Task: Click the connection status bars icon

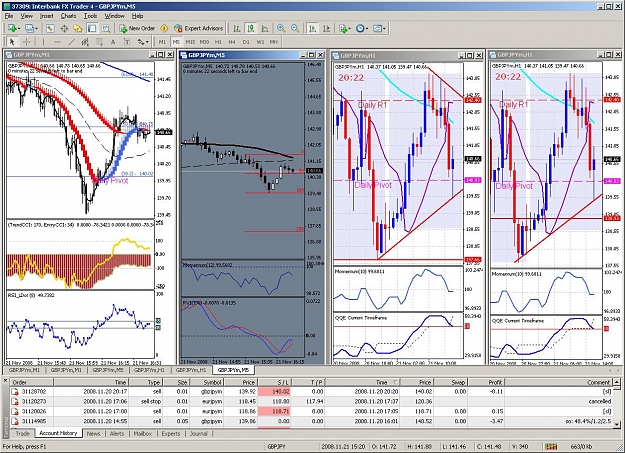Action: click(551, 447)
